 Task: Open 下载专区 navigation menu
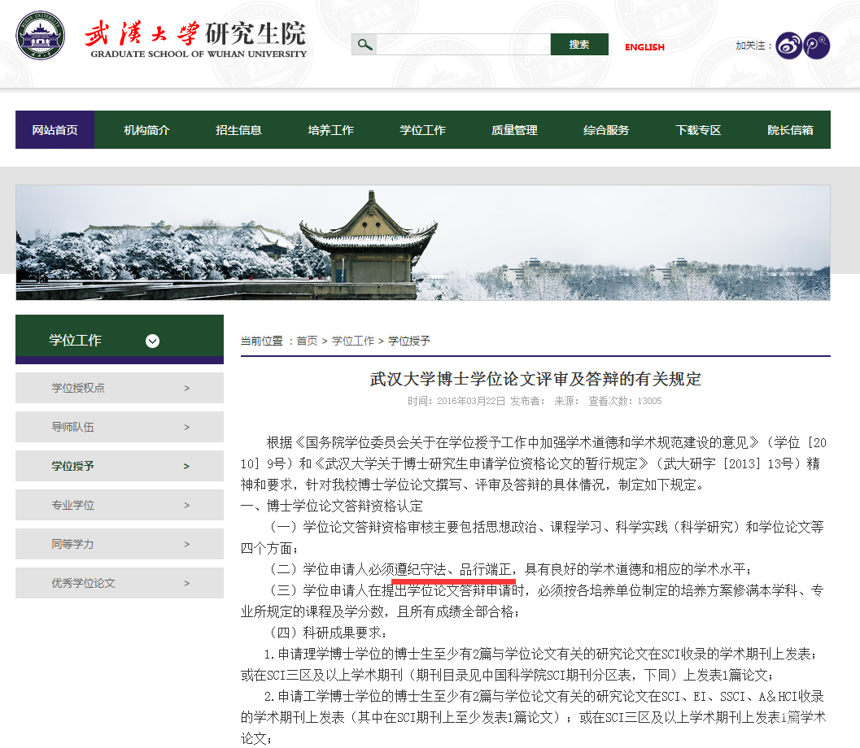(698, 130)
